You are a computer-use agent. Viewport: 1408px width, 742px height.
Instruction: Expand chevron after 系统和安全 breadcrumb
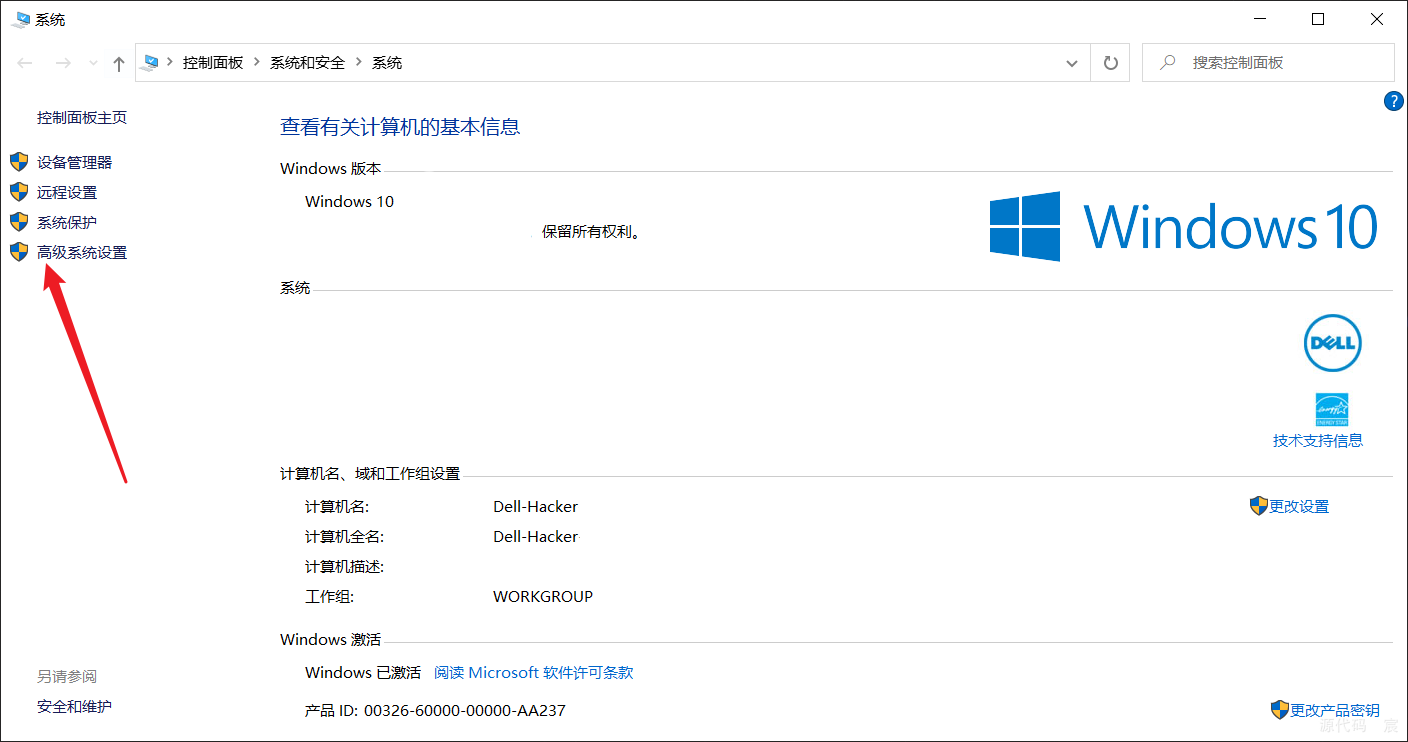(x=359, y=62)
